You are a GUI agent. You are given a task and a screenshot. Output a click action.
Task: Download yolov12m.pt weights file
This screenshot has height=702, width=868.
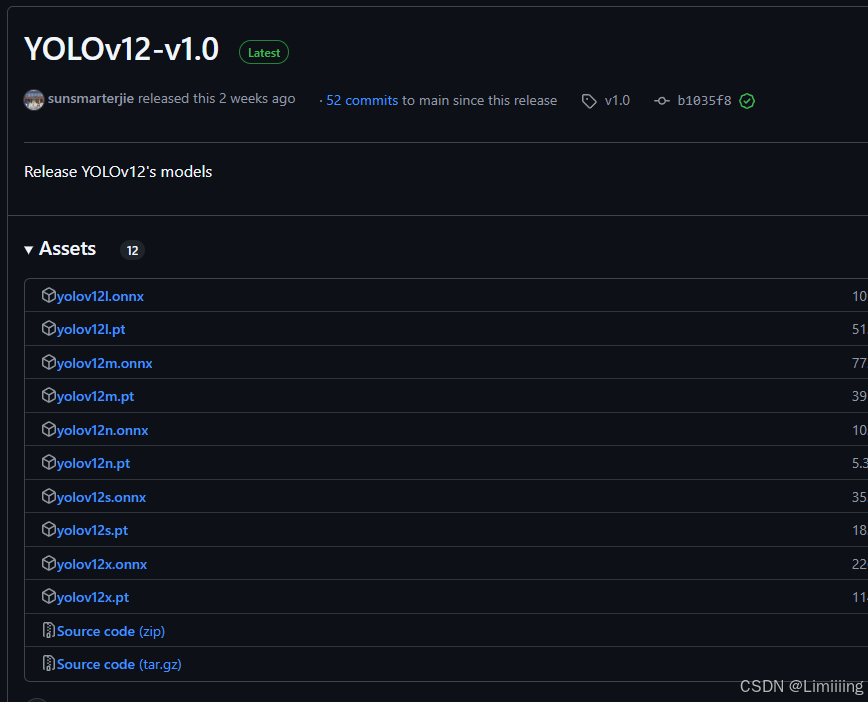95,396
